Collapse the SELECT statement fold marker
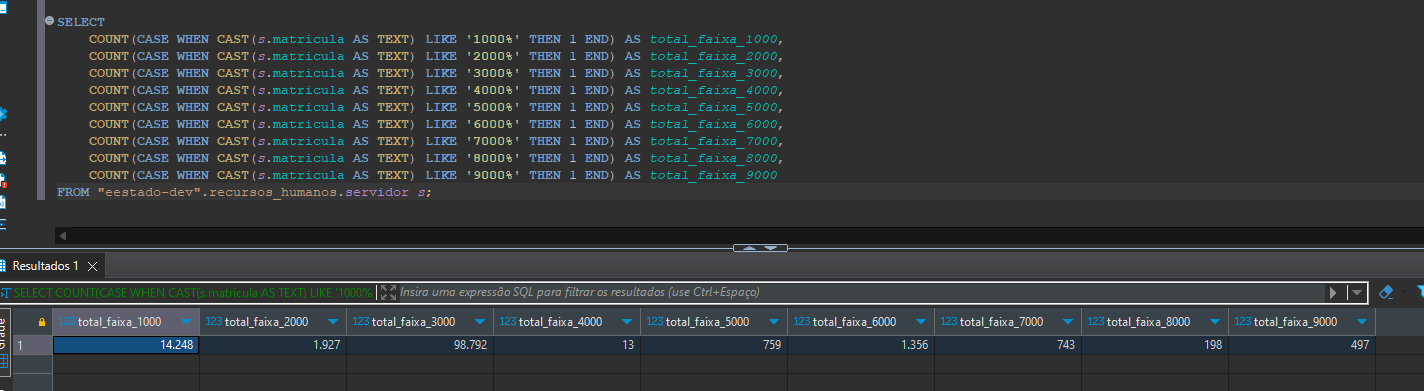 pos(49,21)
